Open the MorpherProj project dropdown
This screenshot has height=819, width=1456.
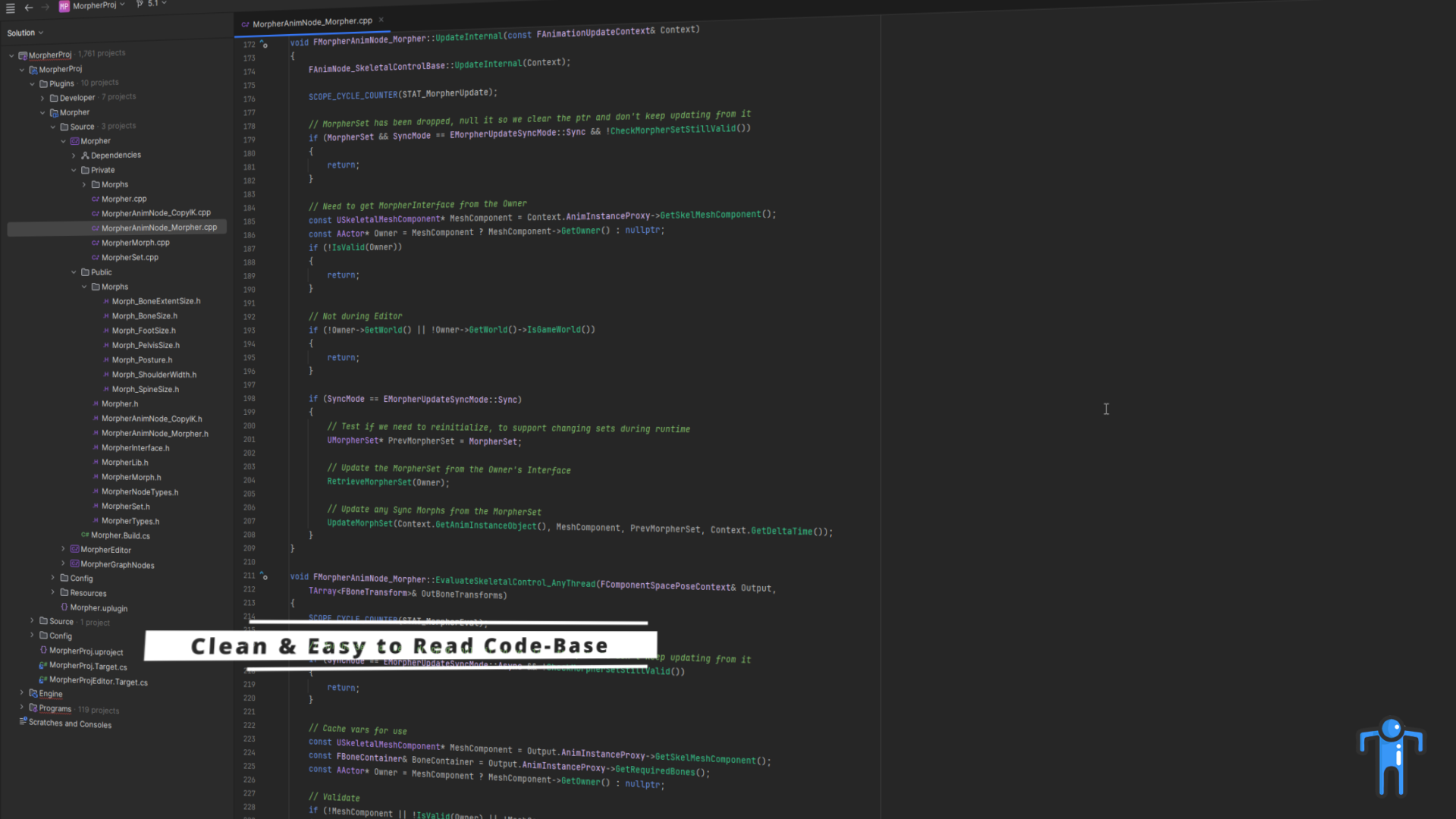[x=93, y=5]
